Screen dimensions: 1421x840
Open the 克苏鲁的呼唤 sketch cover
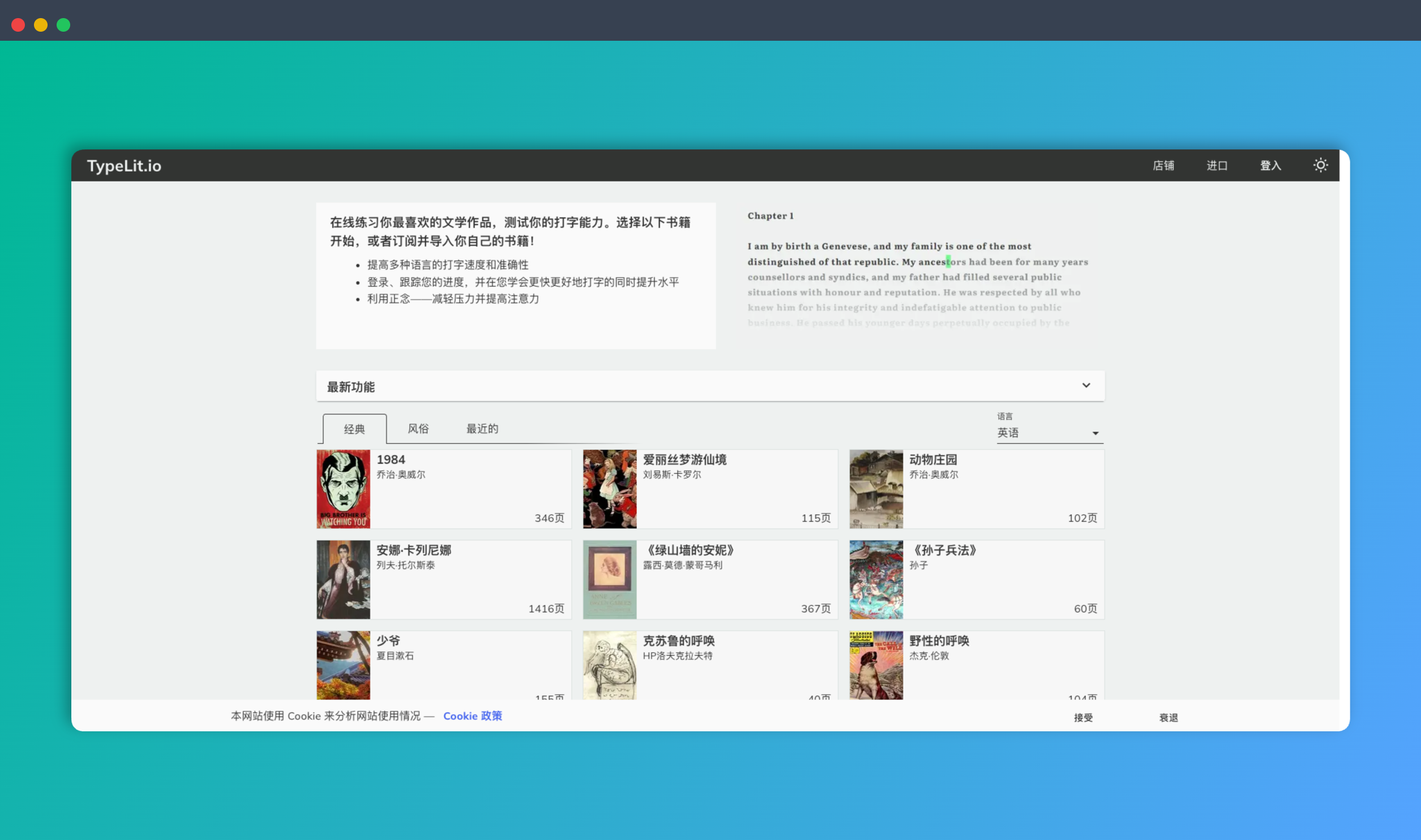(x=609, y=668)
